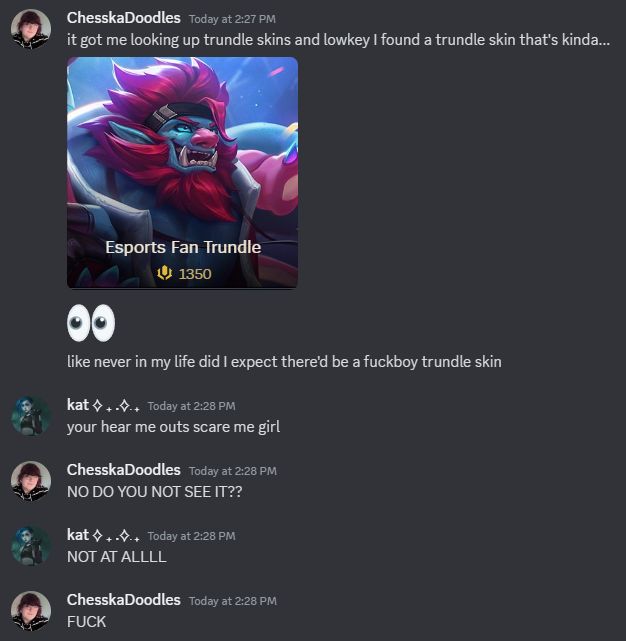Click the ChesskaDoodles username above "NO DO YOU NOT SEE IT??"
This screenshot has height=641, width=626.
pyautogui.click(x=123, y=470)
